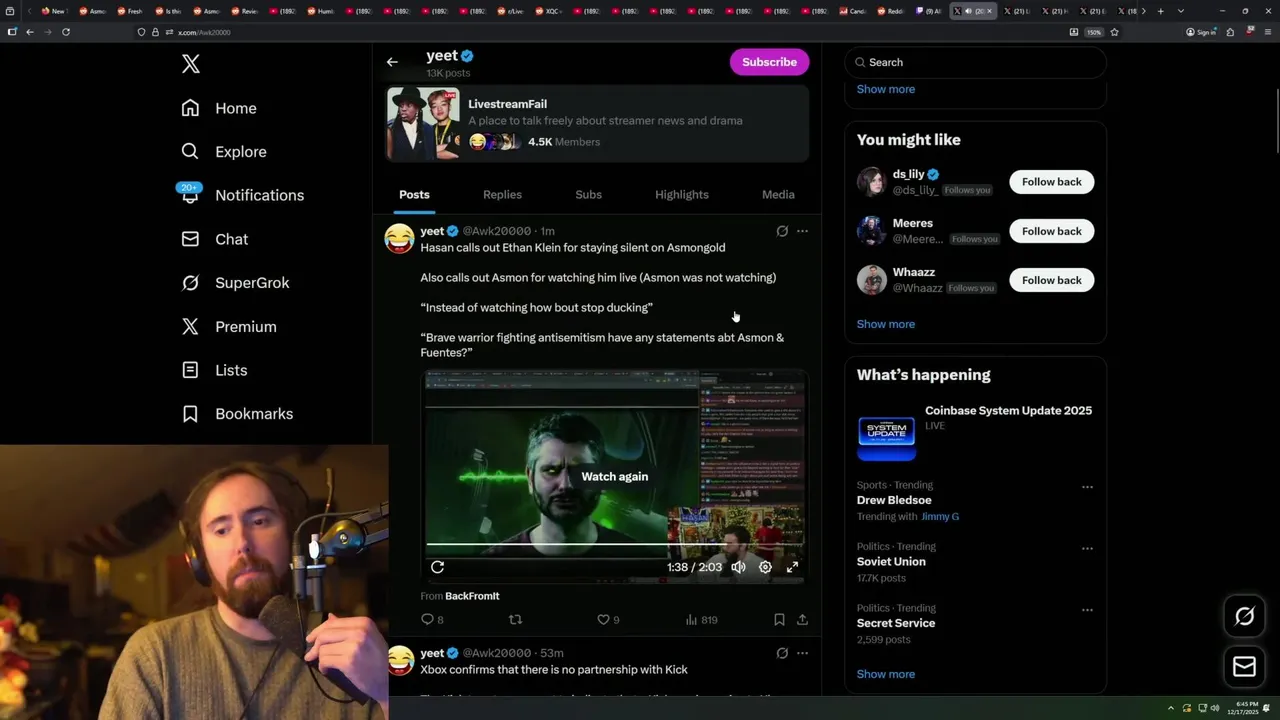The height and width of the screenshot is (720, 1280).
Task: Open Coinbase System Update 2025 live event
Action: pyautogui.click(x=975, y=431)
